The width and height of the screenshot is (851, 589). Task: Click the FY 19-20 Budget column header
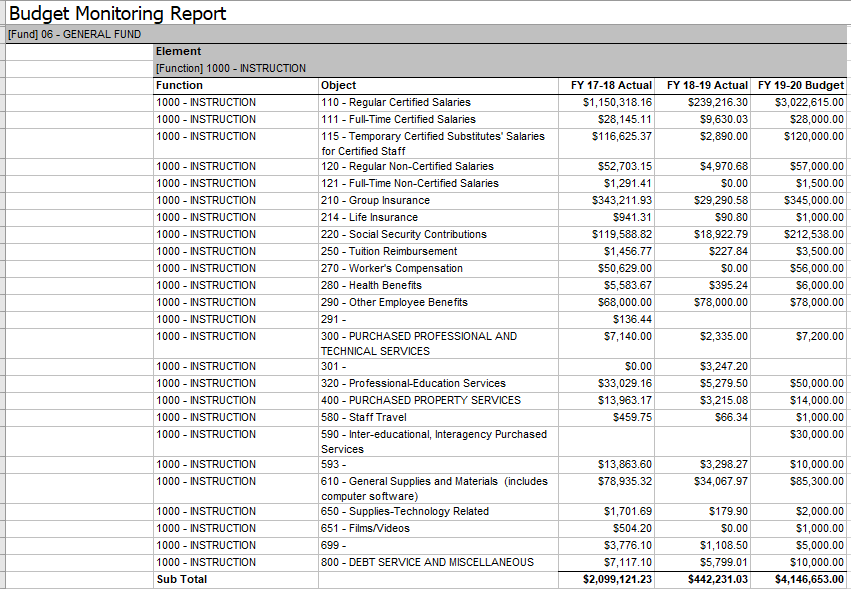[799, 85]
